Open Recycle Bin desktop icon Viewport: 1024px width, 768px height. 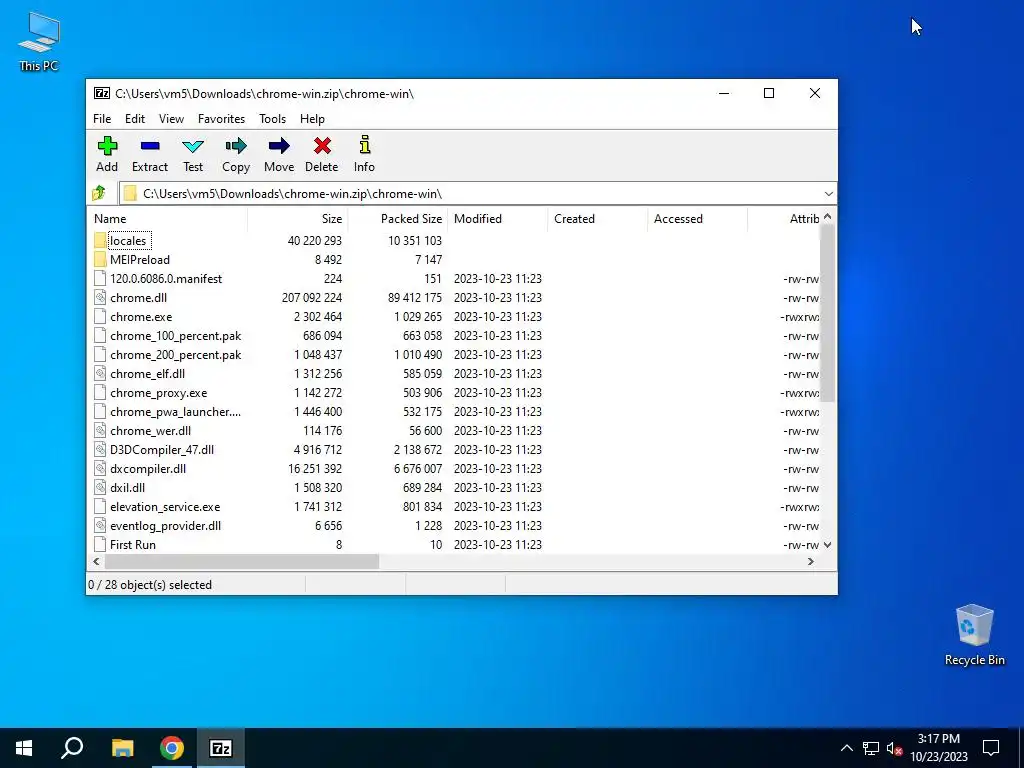(x=974, y=635)
